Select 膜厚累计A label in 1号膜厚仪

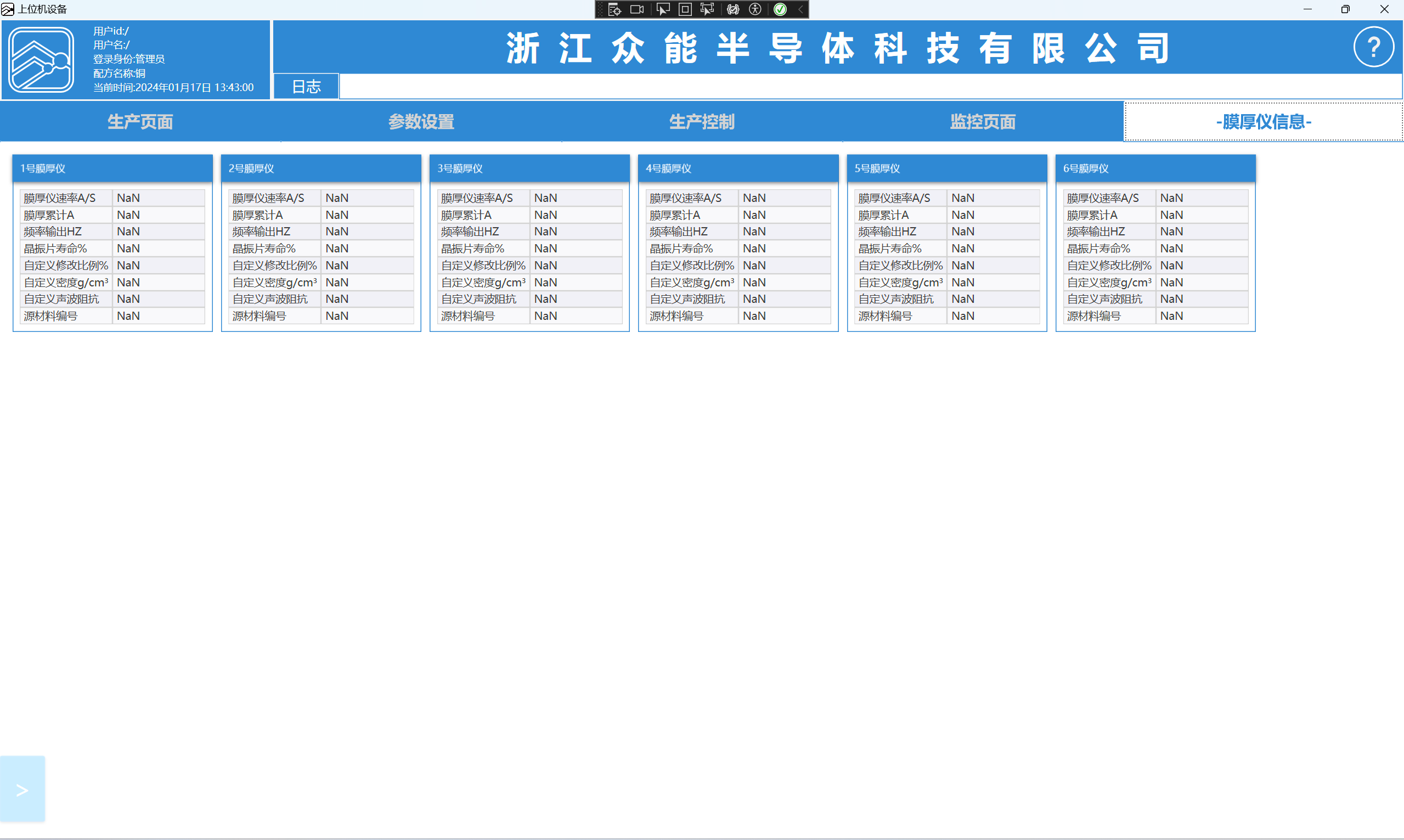point(66,215)
